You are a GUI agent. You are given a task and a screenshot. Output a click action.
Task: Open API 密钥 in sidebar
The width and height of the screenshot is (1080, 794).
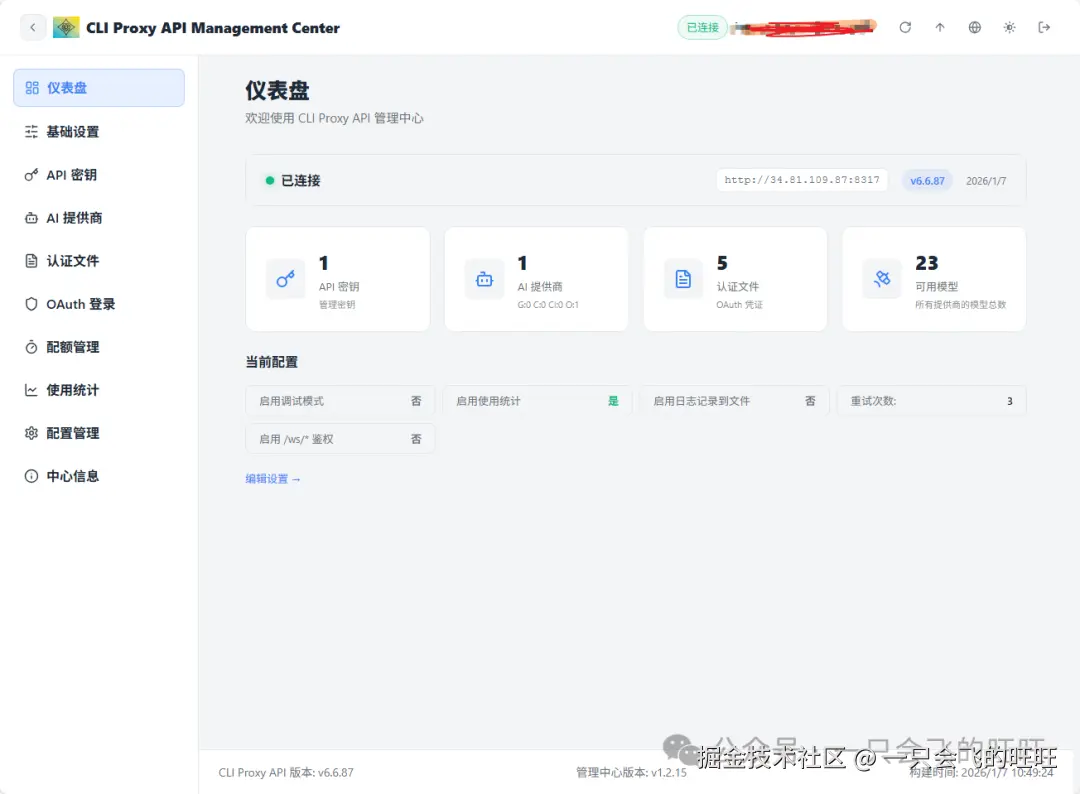pos(98,175)
